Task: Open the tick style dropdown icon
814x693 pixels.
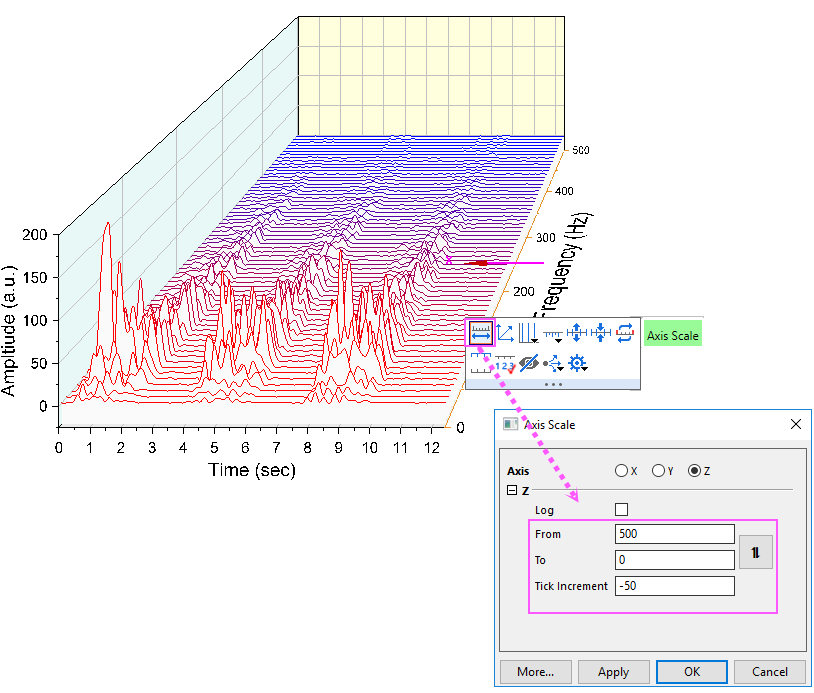Action: tap(553, 335)
